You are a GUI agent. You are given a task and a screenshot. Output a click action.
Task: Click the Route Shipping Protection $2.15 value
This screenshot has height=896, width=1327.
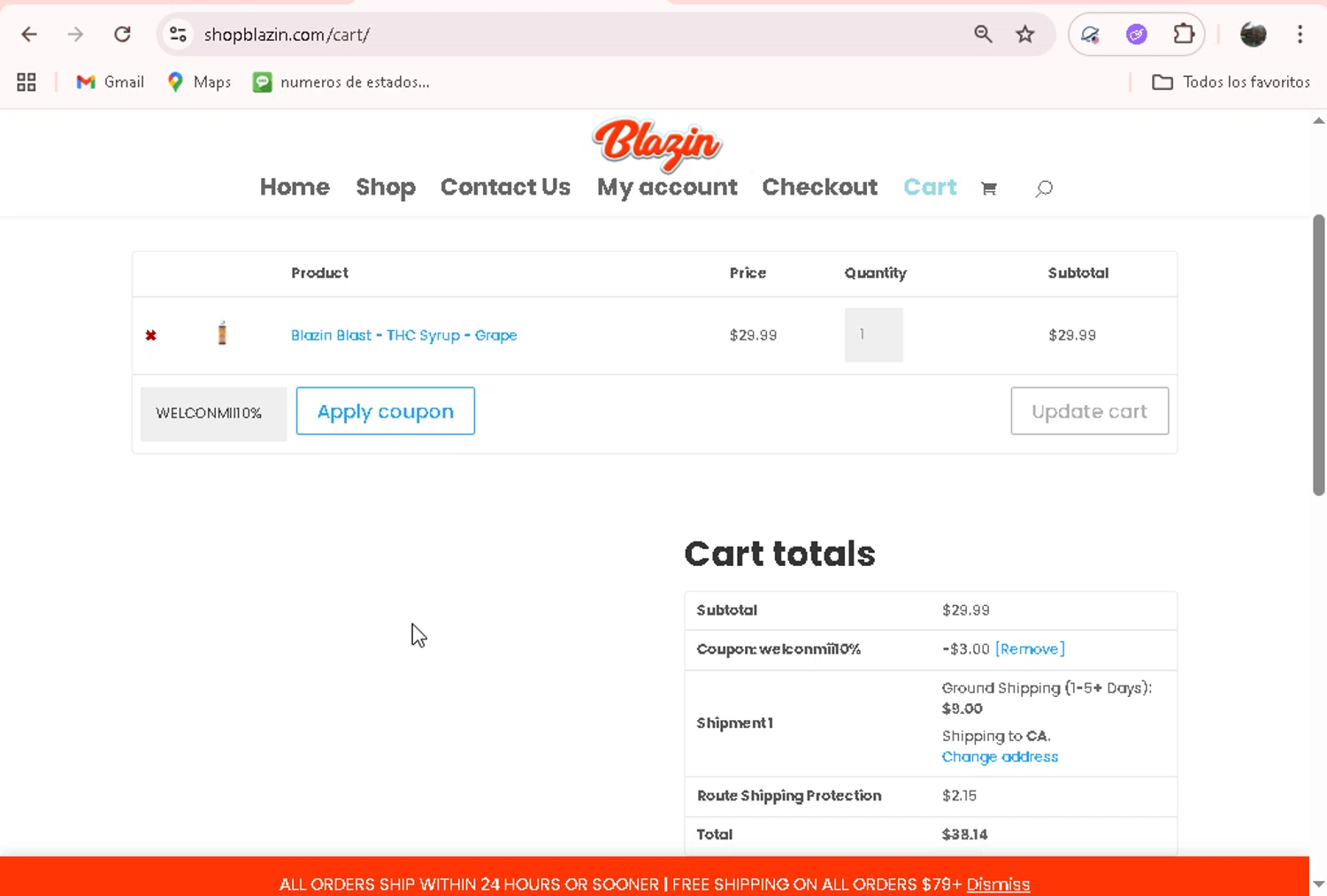point(959,796)
